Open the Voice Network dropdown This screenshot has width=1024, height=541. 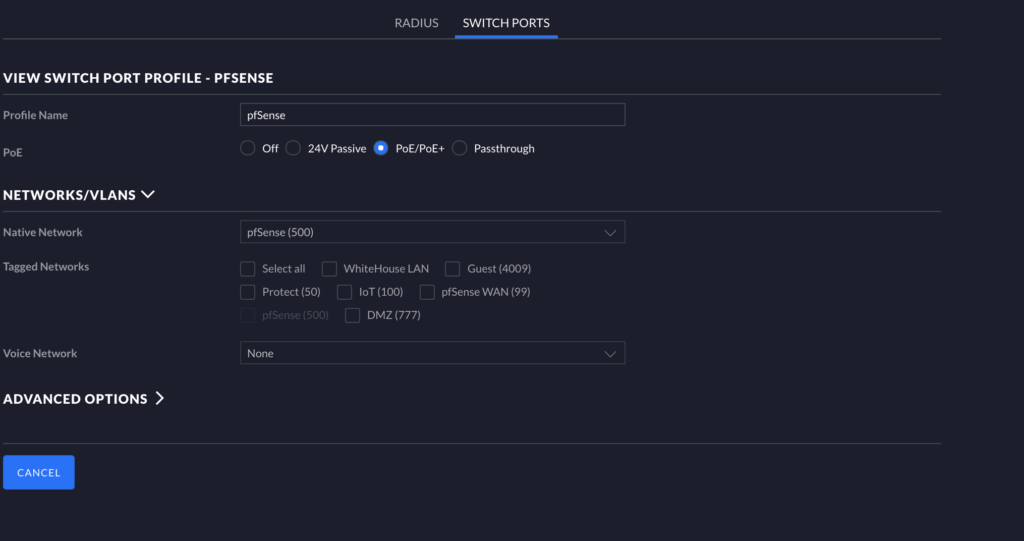[x=432, y=353]
